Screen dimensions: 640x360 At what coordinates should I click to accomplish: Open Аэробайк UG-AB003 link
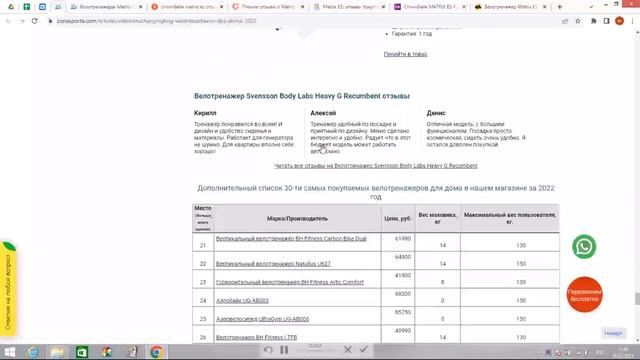pos(242,300)
